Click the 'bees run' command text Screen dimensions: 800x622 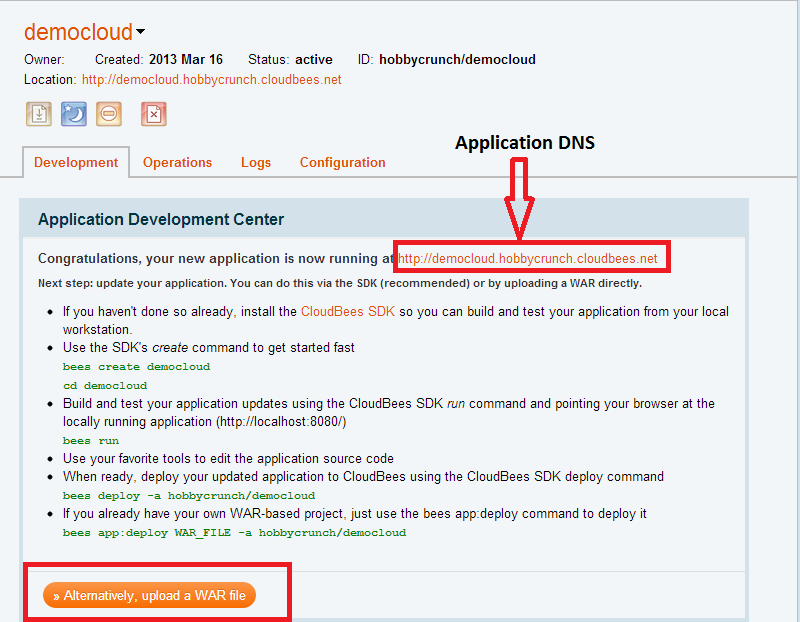[91, 441]
